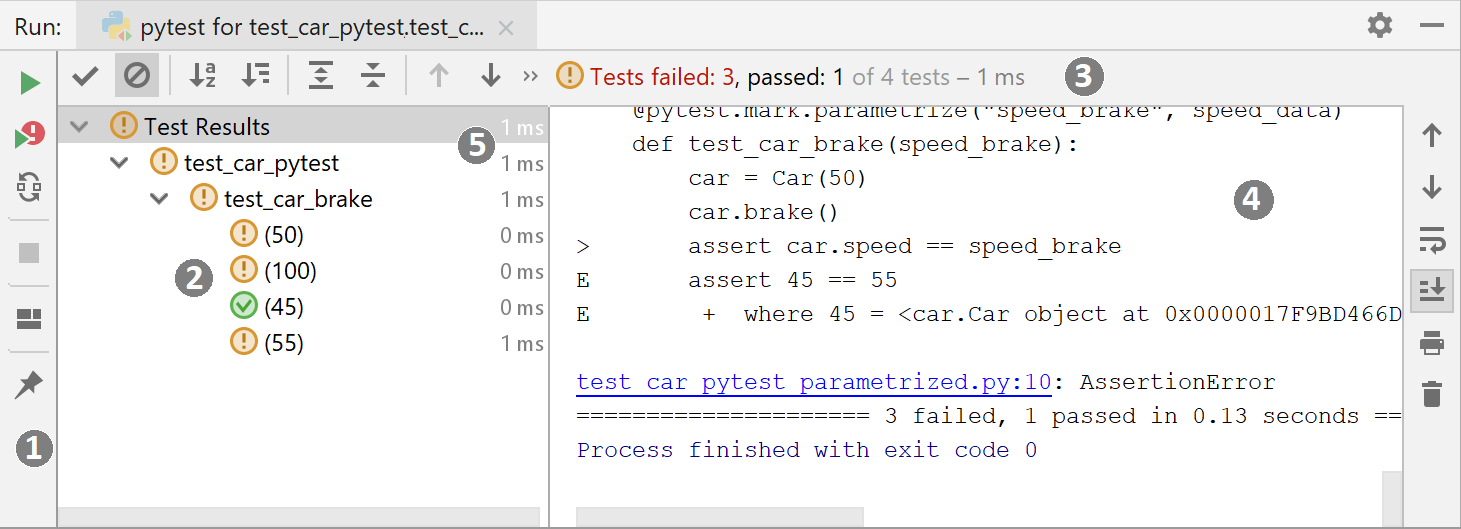Go to previous failed test

click(438, 75)
